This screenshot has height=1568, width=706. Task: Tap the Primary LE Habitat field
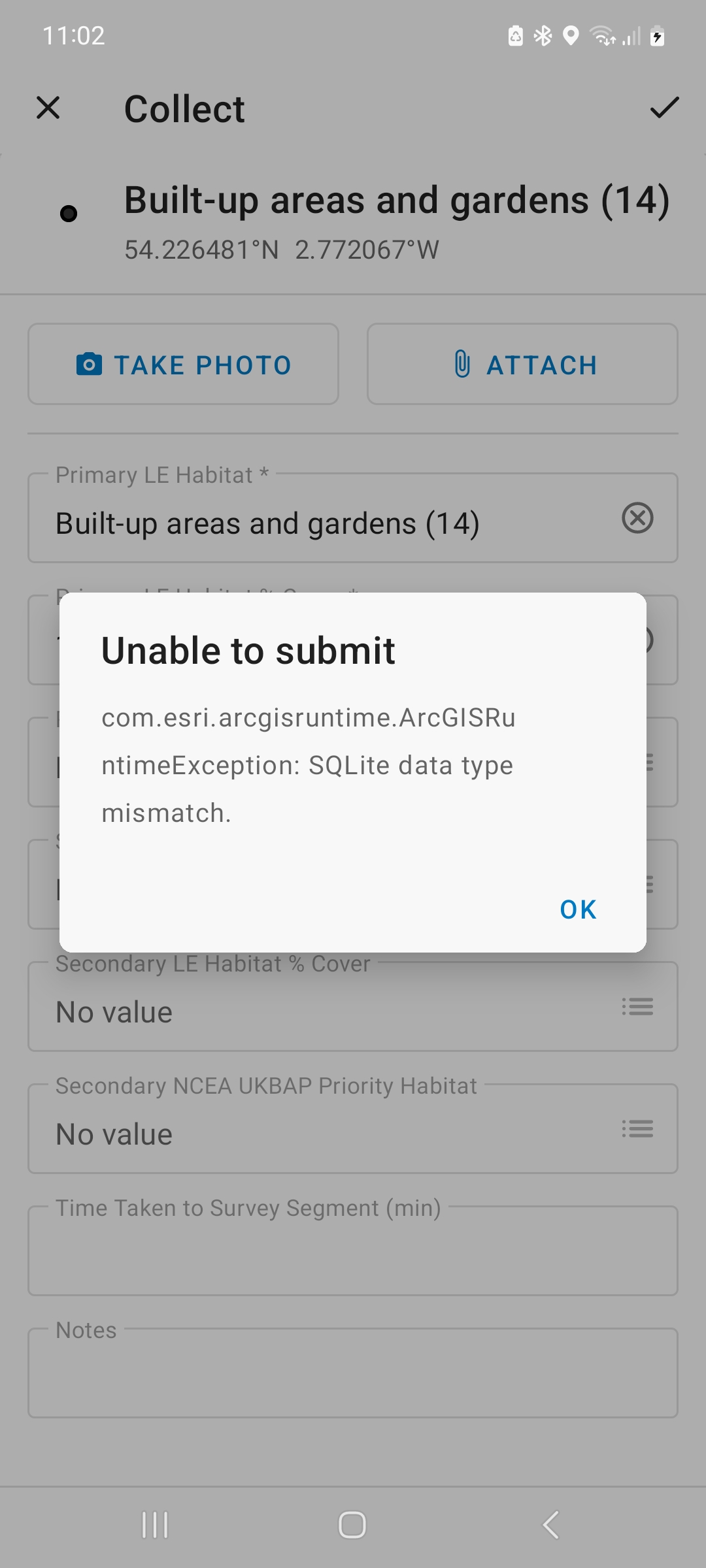tap(314, 523)
